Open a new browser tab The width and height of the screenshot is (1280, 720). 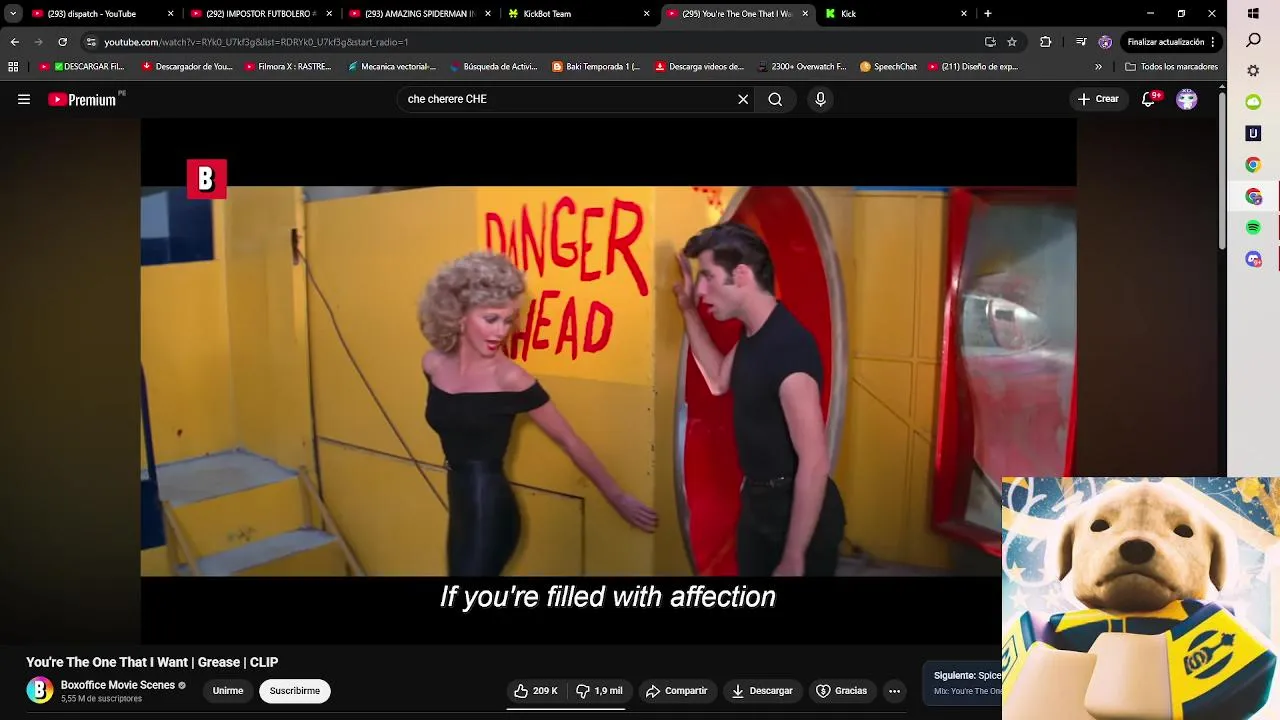[988, 14]
